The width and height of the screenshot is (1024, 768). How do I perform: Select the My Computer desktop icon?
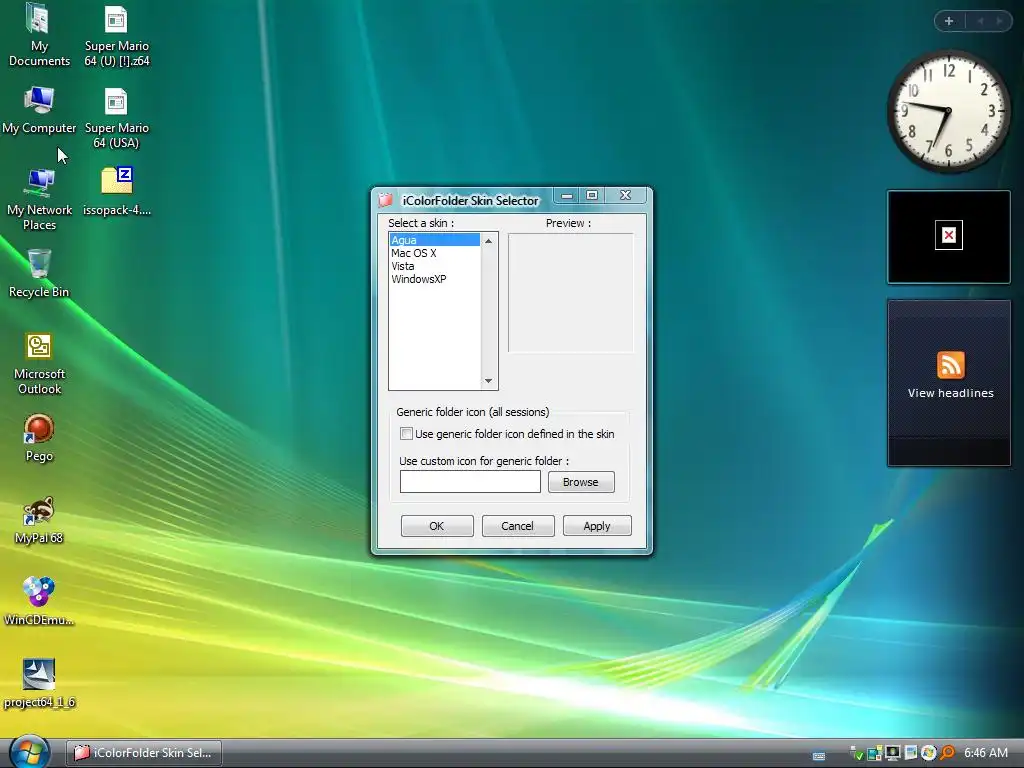39,110
